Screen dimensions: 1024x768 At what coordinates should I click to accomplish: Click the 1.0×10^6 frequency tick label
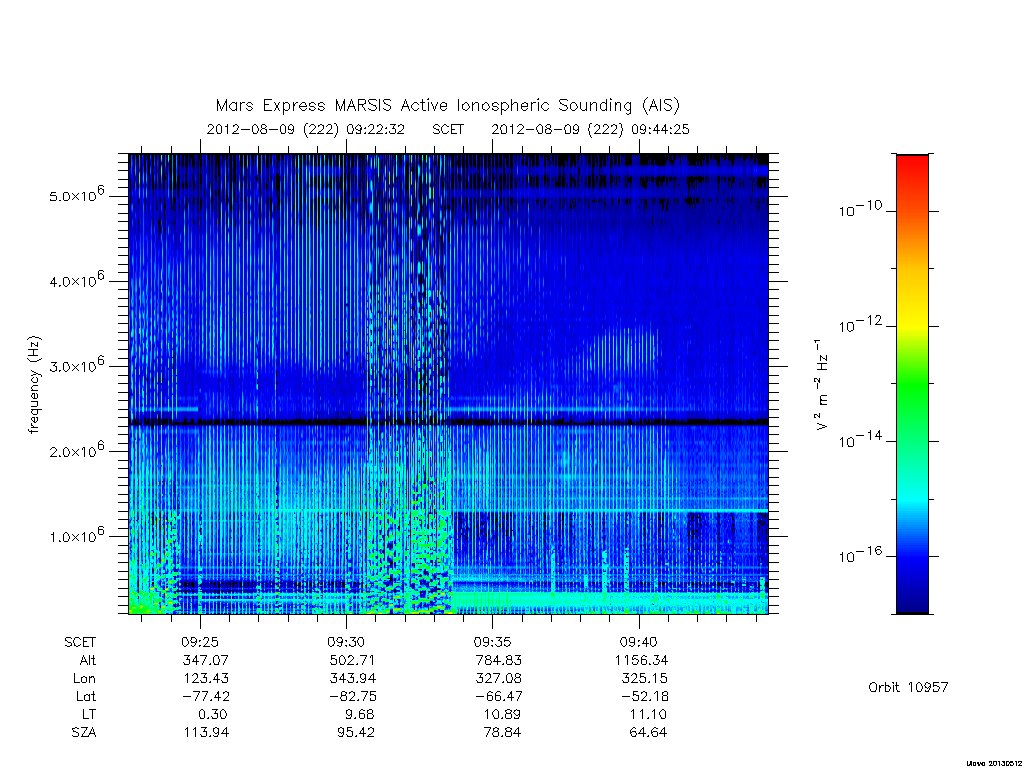tap(77, 535)
